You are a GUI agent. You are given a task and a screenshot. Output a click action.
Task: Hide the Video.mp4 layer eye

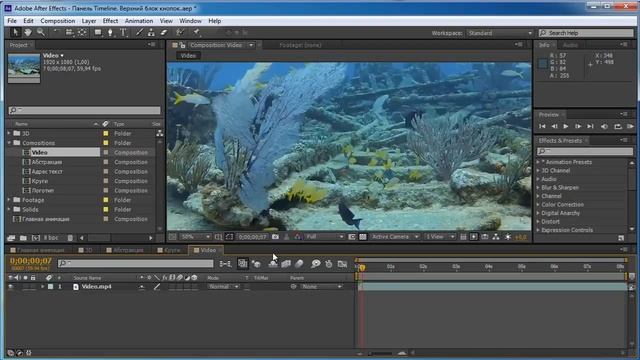tap(11, 287)
